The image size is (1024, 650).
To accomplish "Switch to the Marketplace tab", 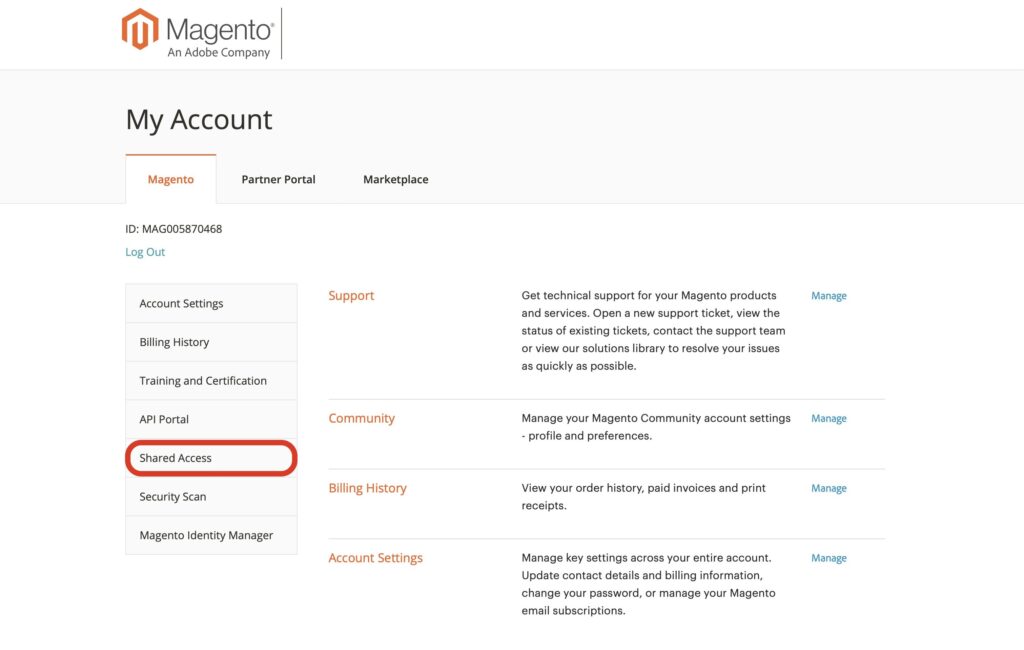I will coord(395,179).
